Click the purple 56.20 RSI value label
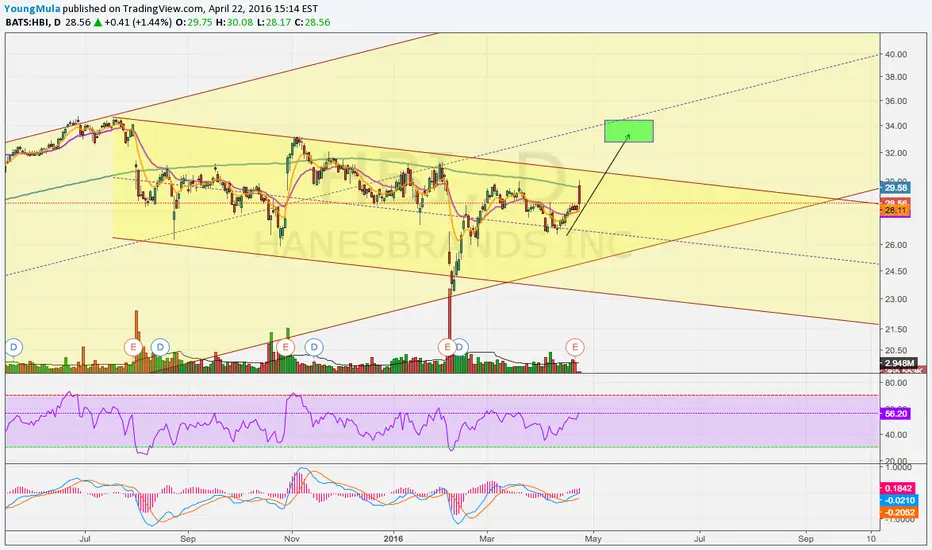The height and width of the screenshot is (550, 932). 895,414
